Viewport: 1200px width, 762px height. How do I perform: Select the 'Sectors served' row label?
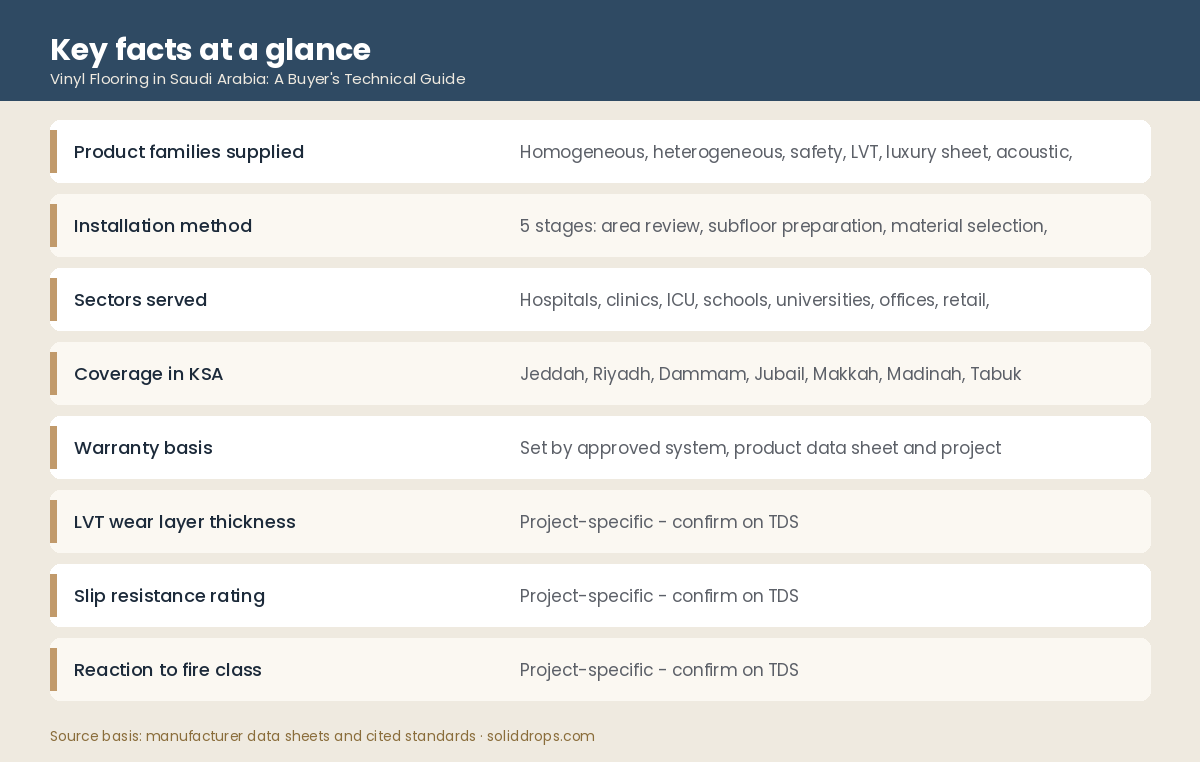[x=140, y=300]
